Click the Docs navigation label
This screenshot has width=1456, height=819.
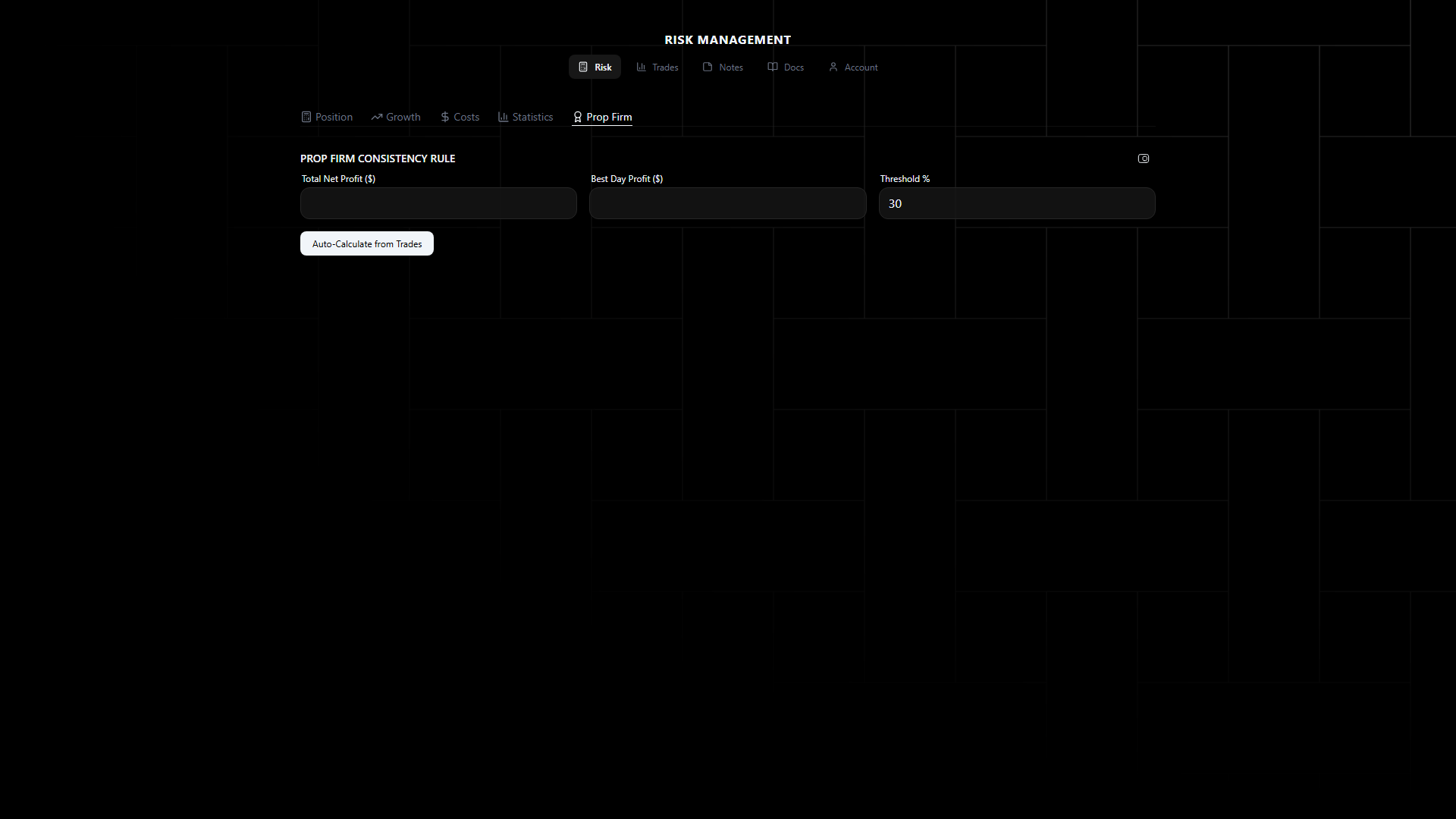(x=793, y=67)
